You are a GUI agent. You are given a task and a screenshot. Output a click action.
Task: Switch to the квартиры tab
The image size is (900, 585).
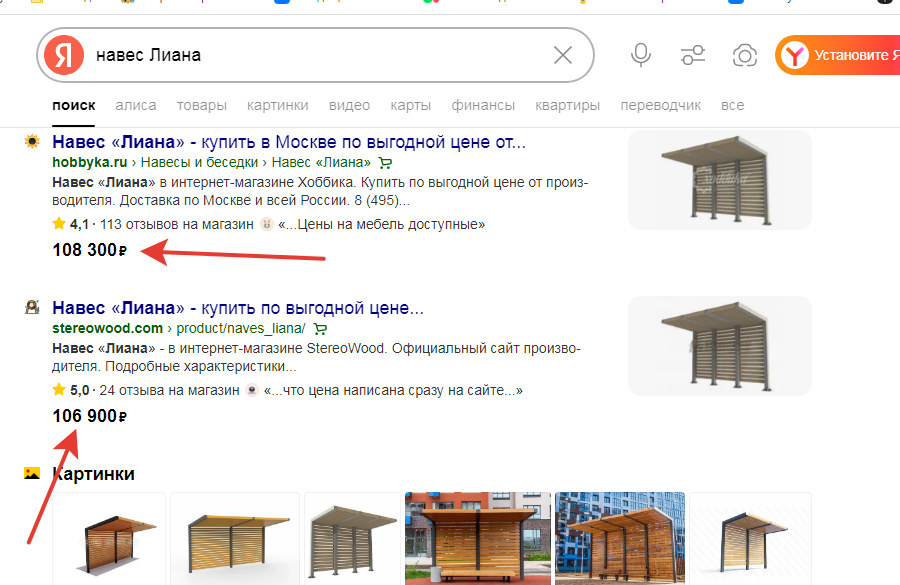click(x=568, y=106)
